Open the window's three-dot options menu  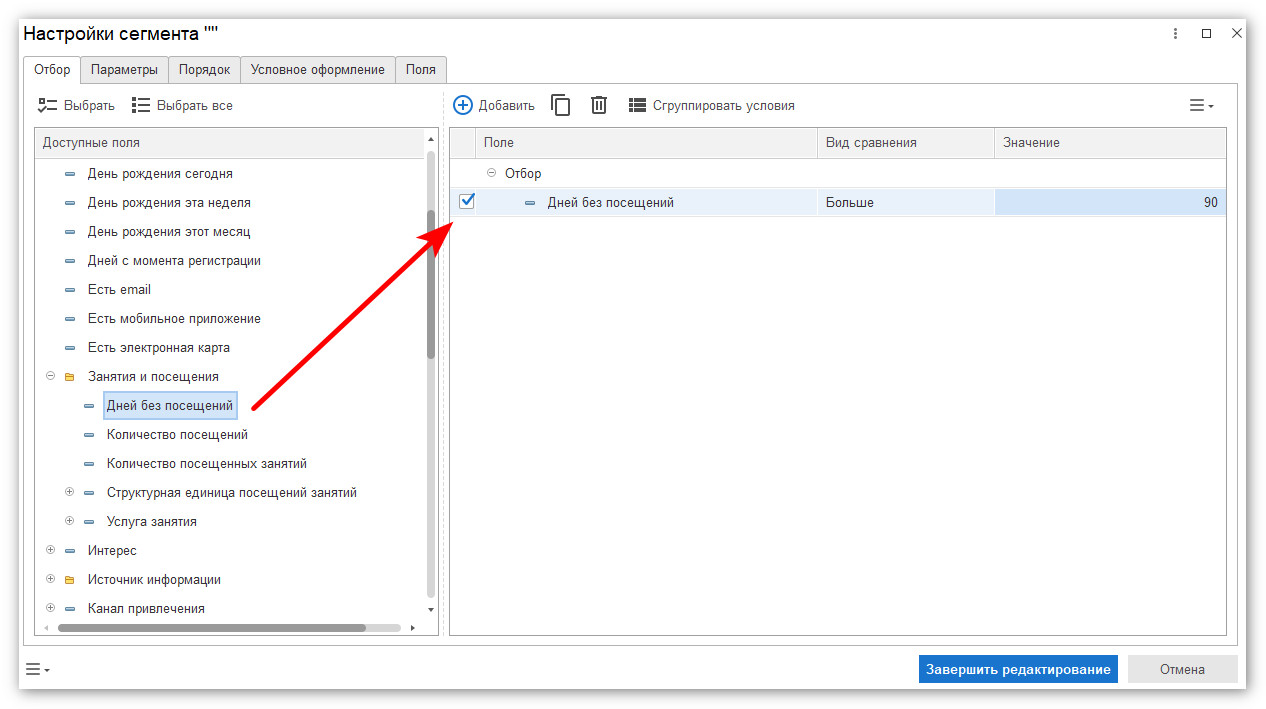pos(1175,33)
